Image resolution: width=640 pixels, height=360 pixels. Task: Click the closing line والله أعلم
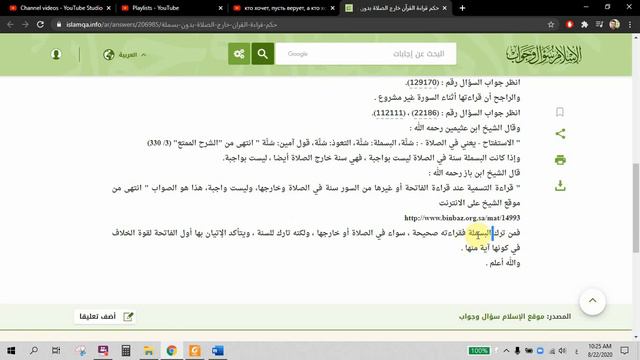[503, 263]
